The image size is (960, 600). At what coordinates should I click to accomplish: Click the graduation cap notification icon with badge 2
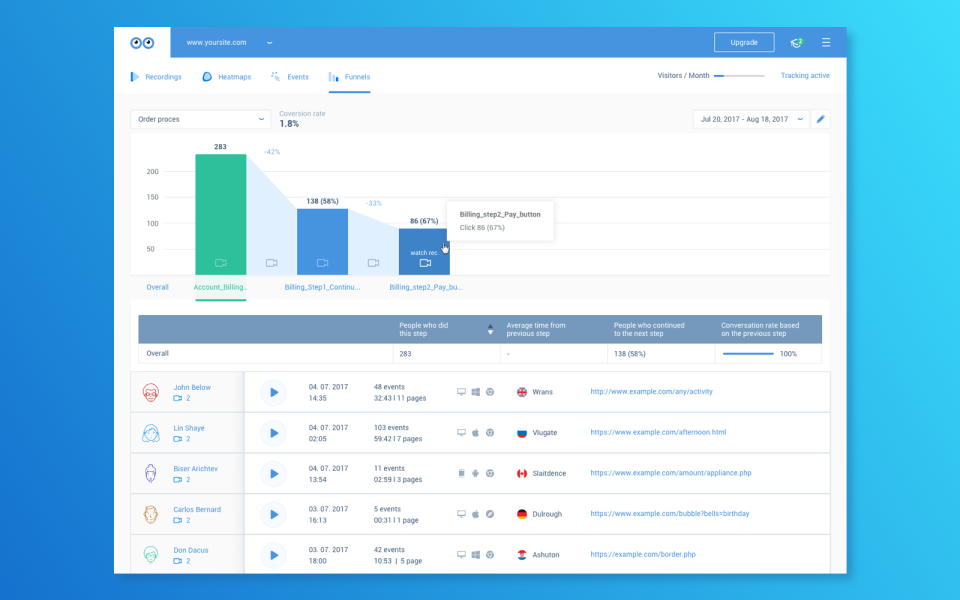pyautogui.click(x=796, y=42)
